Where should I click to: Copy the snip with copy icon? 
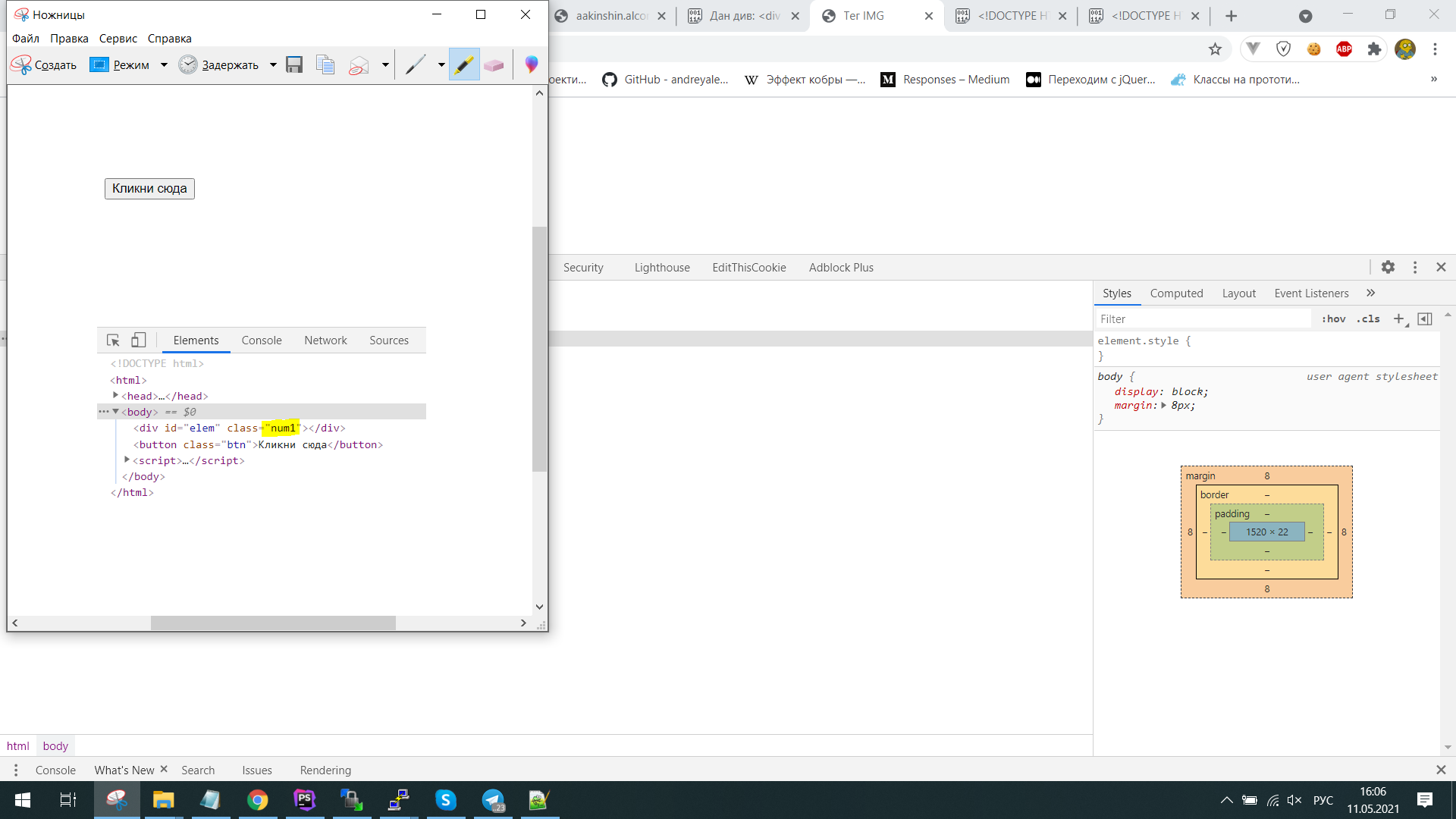pyautogui.click(x=325, y=65)
